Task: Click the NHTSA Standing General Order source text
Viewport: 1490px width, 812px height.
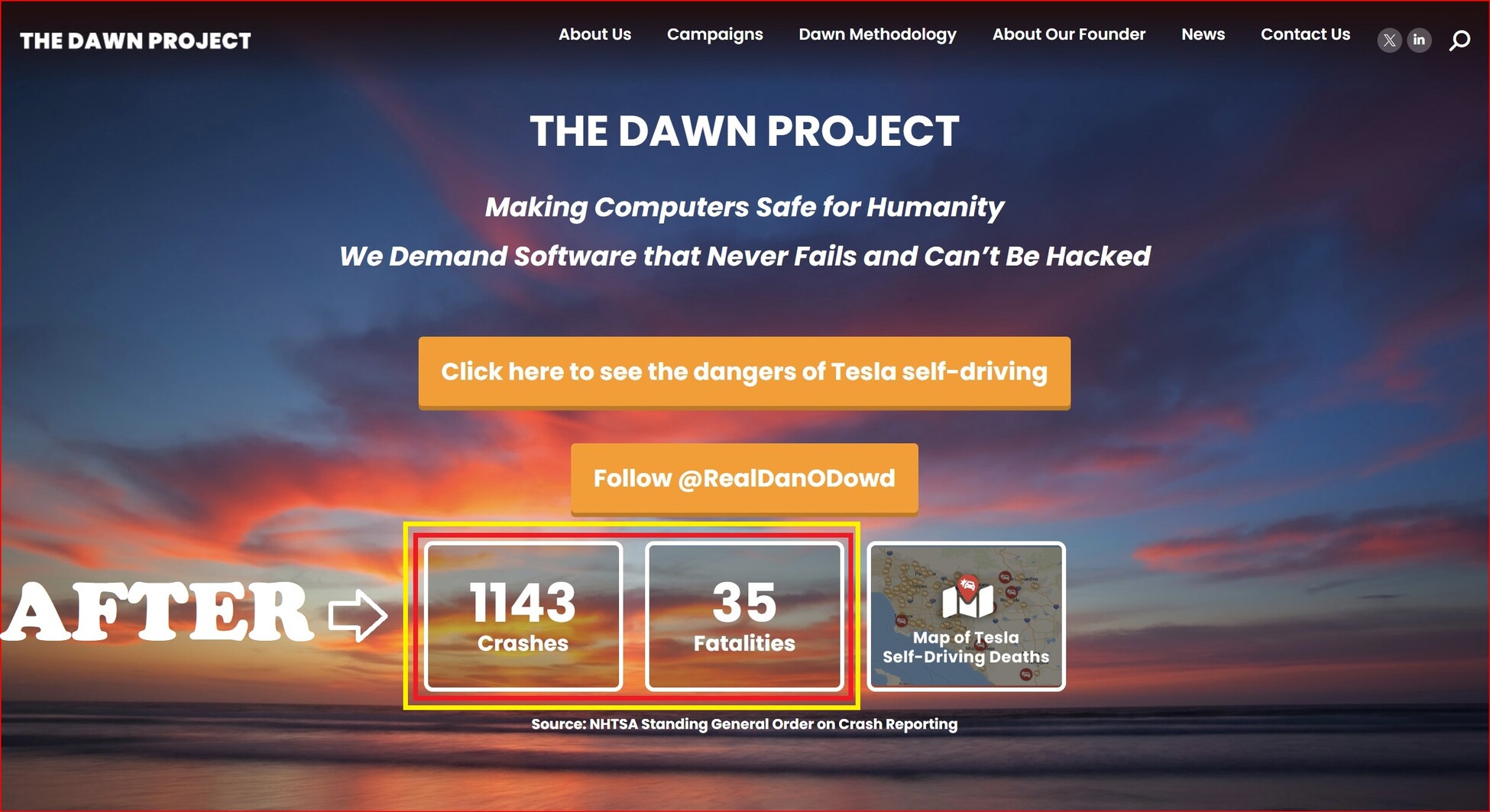Action: coord(744,724)
